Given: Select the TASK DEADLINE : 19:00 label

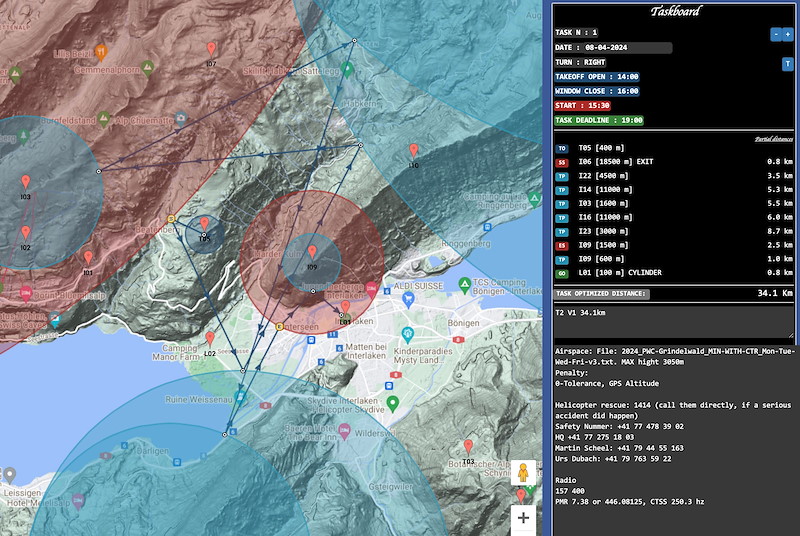Looking at the screenshot, I should [x=599, y=120].
